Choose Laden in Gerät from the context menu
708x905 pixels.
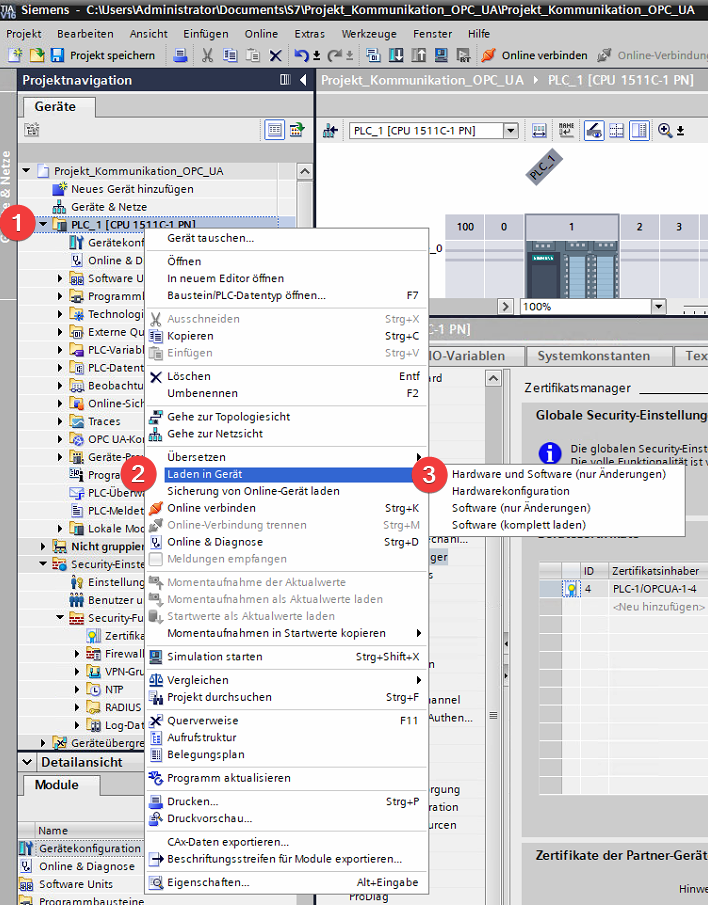pyautogui.click(x=286, y=474)
